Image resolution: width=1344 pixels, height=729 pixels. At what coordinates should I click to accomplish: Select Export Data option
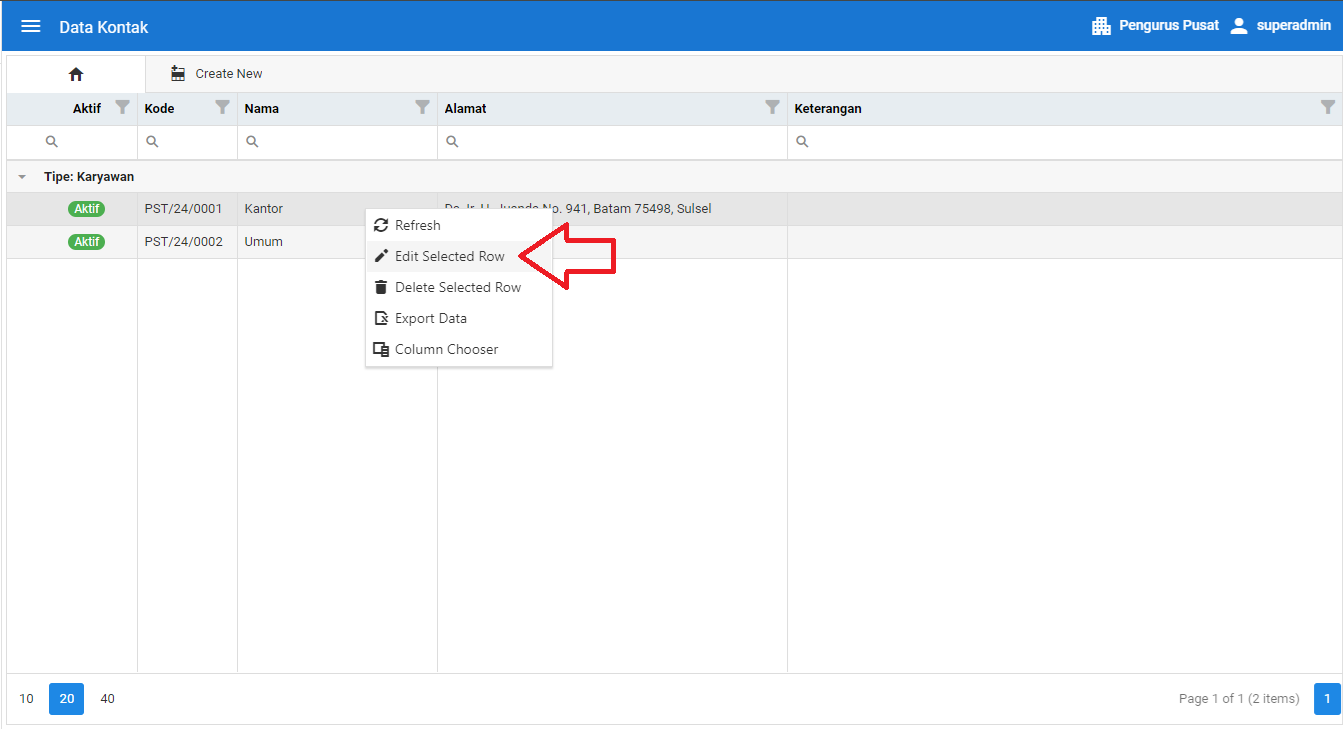coord(430,318)
